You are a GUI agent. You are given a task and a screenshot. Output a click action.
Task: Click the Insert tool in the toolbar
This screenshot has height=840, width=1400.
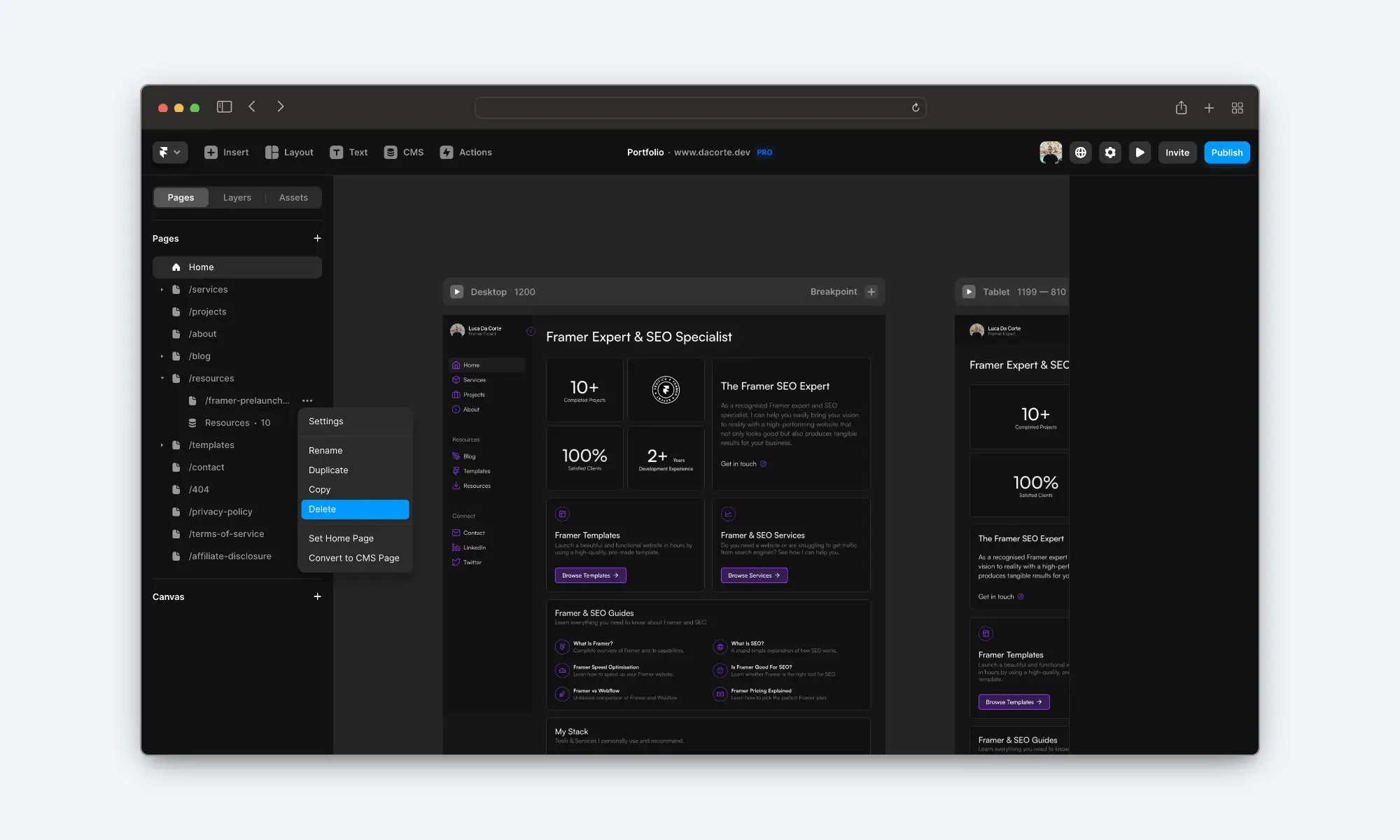click(225, 152)
